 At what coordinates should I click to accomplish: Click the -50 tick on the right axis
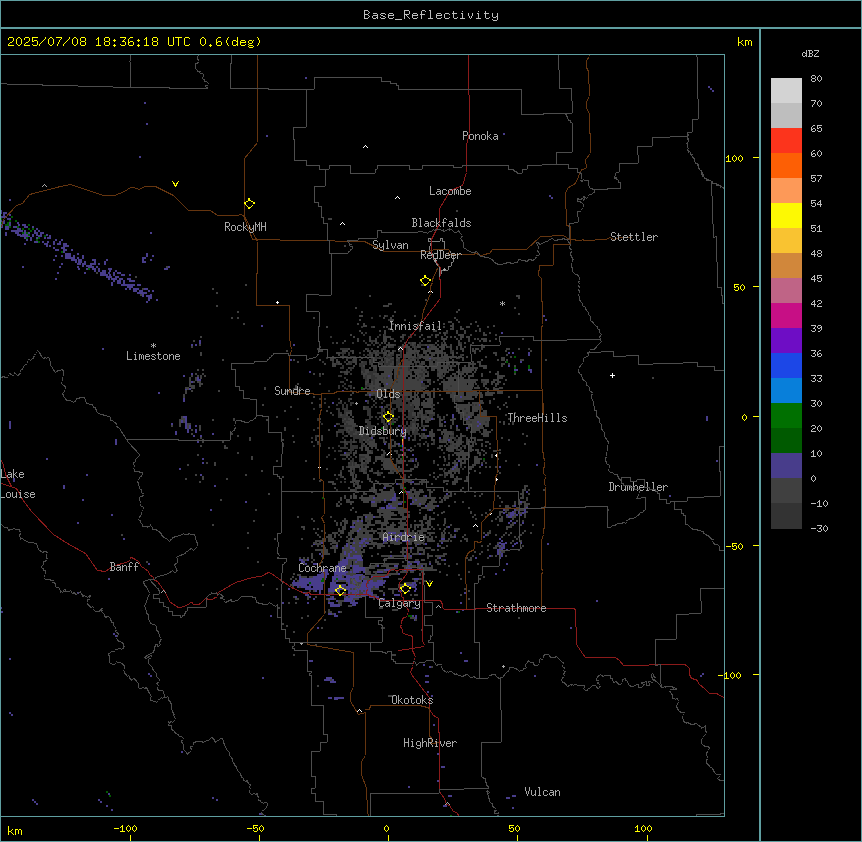click(734, 546)
